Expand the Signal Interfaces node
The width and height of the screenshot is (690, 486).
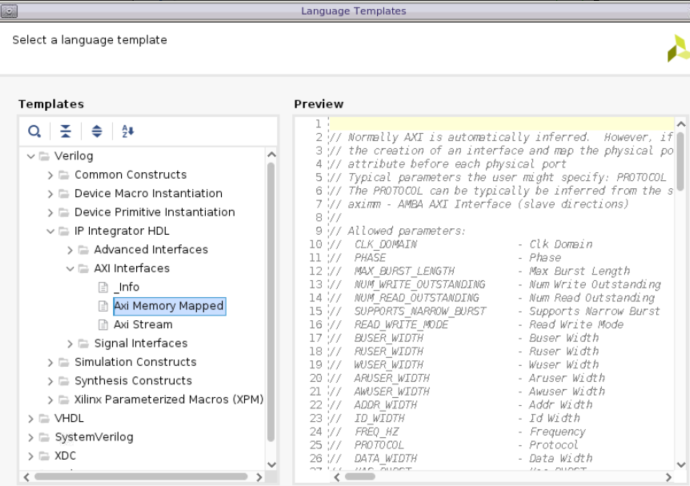[x=70, y=343]
